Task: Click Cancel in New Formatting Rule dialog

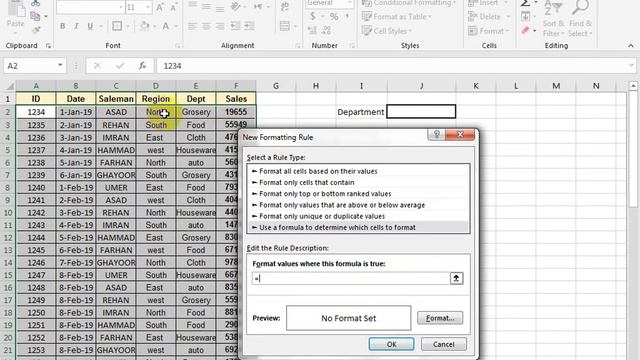Action: click(x=444, y=344)
